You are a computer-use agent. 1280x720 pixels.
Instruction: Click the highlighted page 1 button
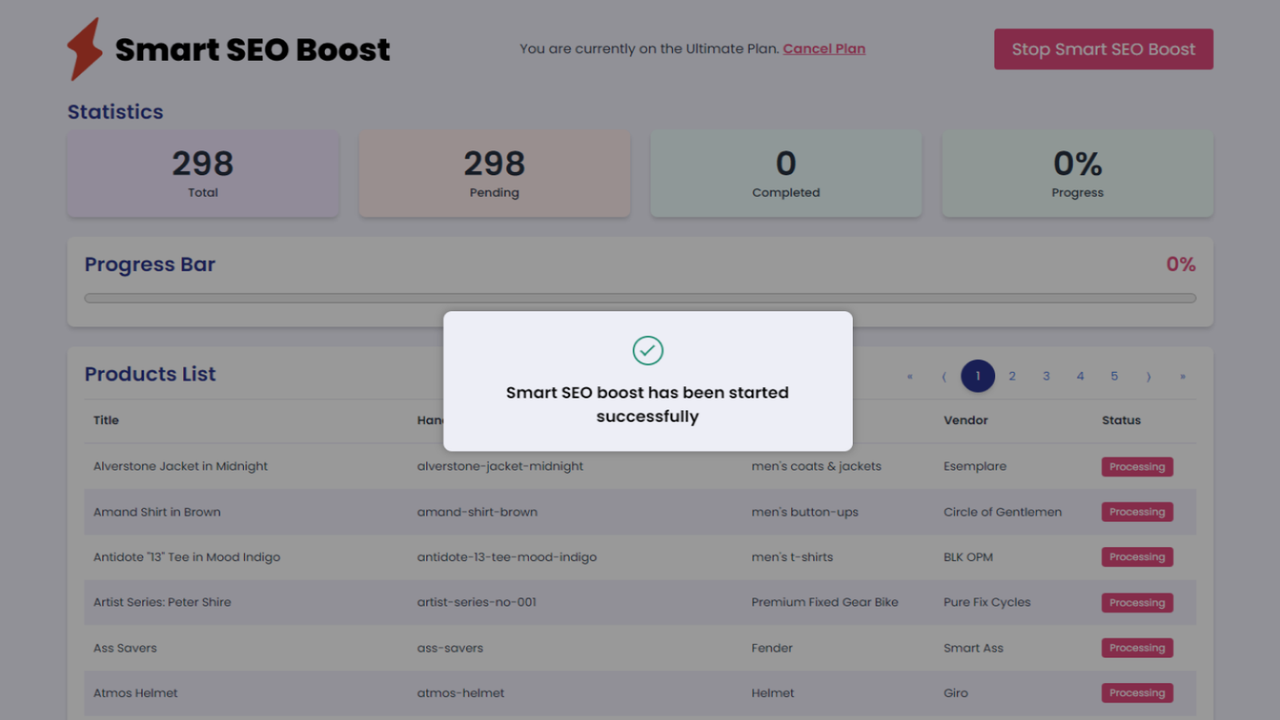point(978,376)
